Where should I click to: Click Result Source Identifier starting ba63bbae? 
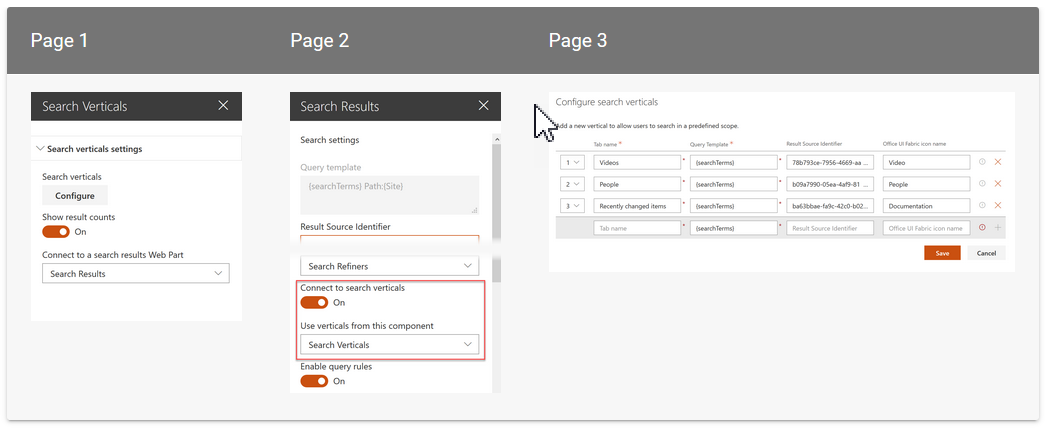(830, 206)
